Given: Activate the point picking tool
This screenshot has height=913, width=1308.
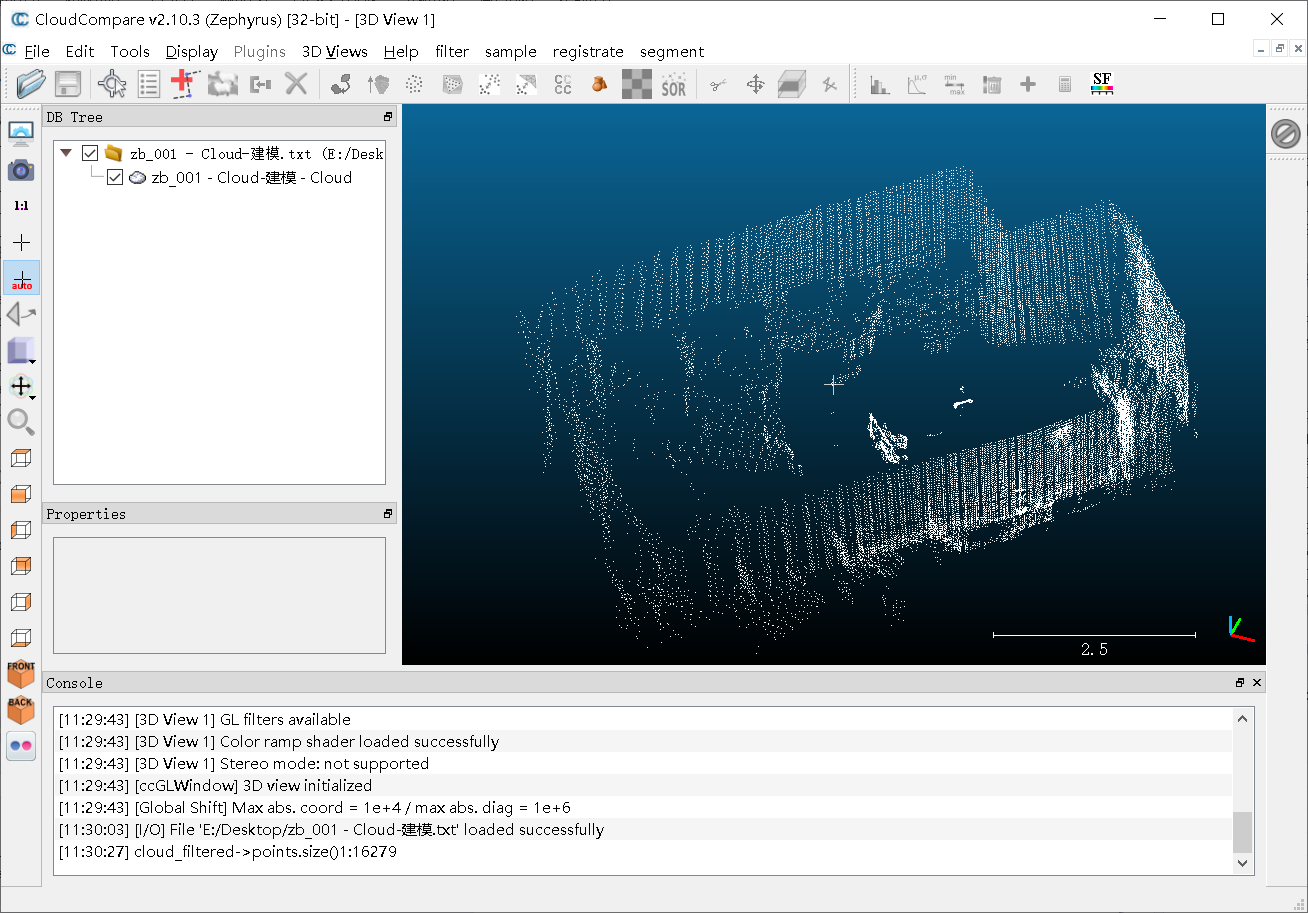Looking at the screenshot, I should point(112,84).
